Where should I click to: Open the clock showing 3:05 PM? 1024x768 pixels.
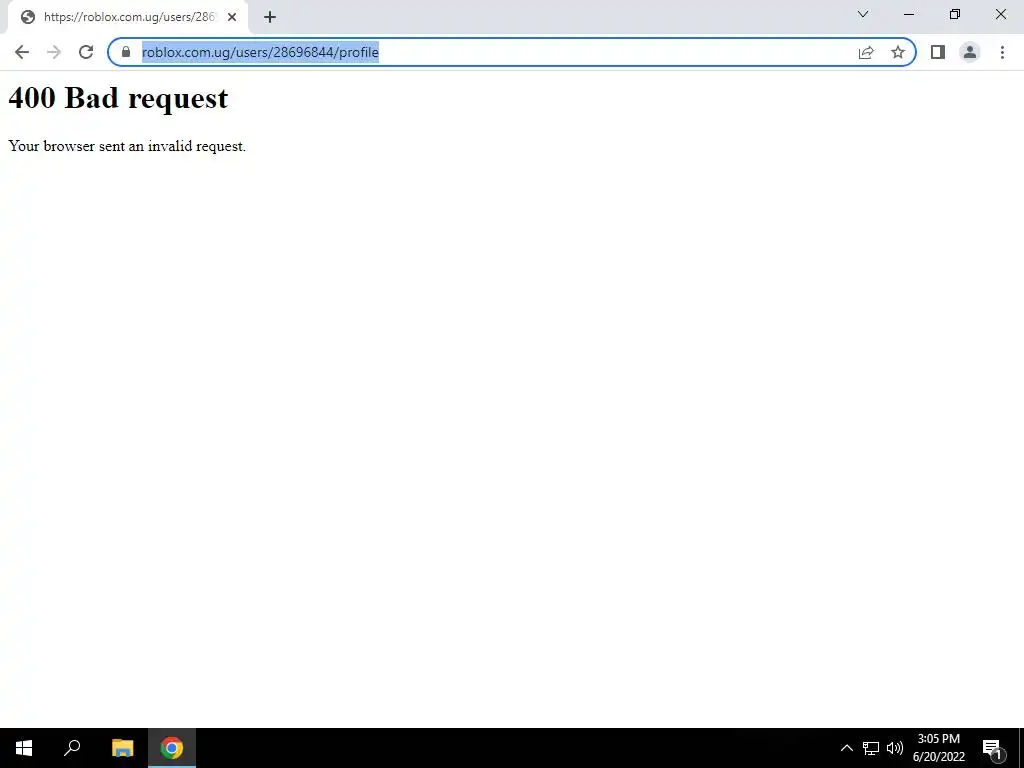pyautogui.click(x=938, y=748)
